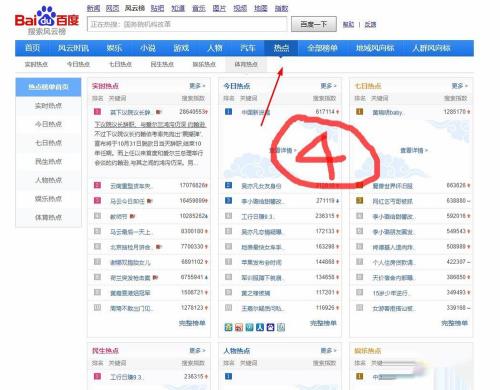Select 体育热点 in left sidebar
This screenshot has width=500, height=390.
[x=48, y=217]
